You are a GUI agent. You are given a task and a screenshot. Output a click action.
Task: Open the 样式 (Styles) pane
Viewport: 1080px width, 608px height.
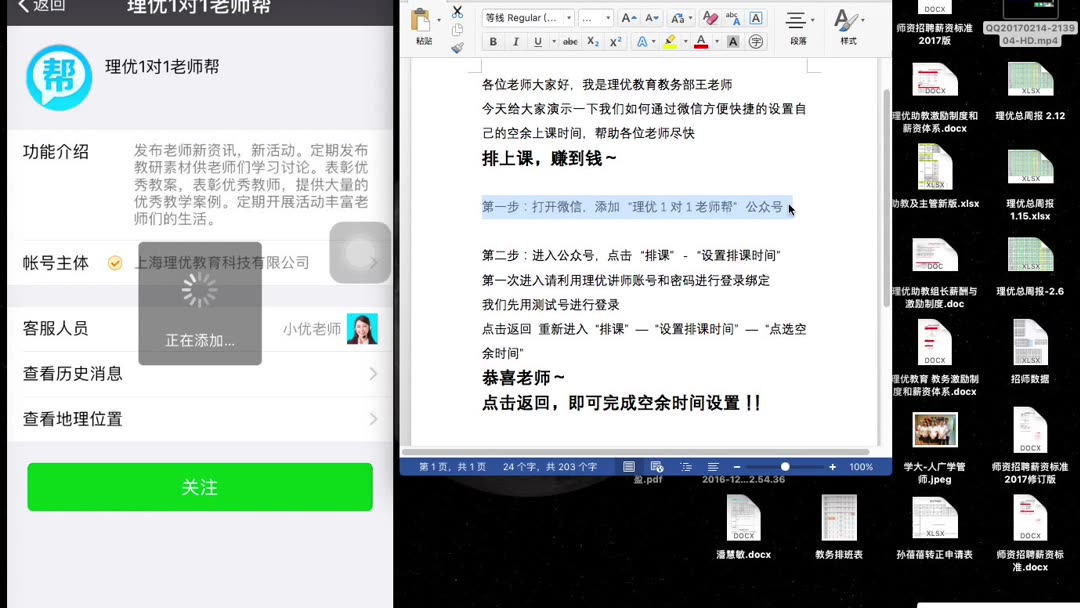845,22
